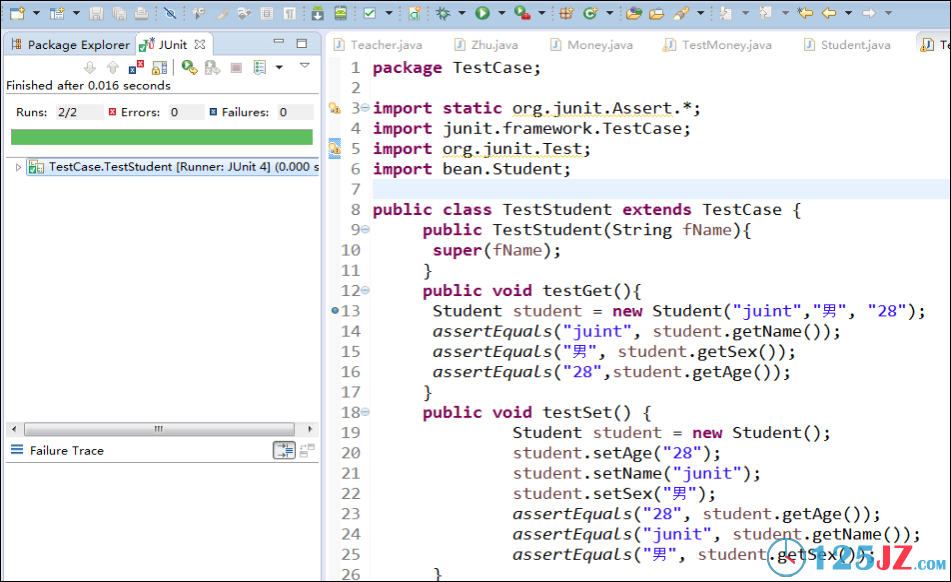Open the Money.java editor tab
Viewport: 951px width, 582px height.
tap(592, 45)
